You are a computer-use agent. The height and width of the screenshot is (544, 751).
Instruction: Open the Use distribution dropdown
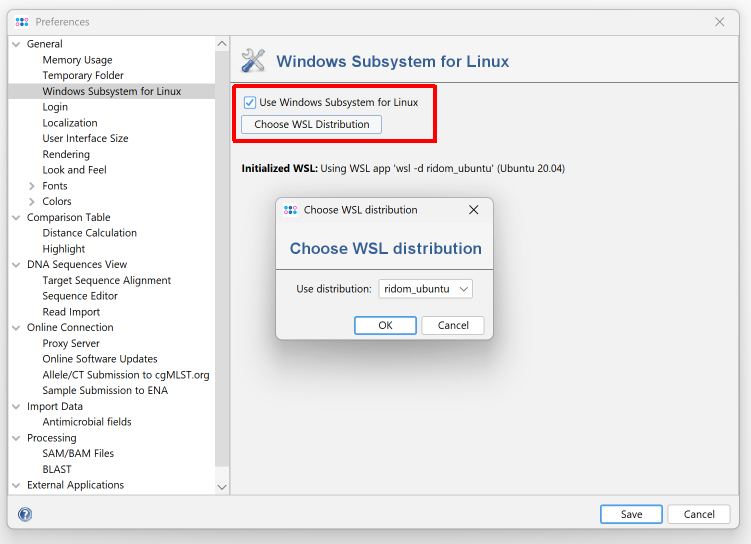[425, 289]
